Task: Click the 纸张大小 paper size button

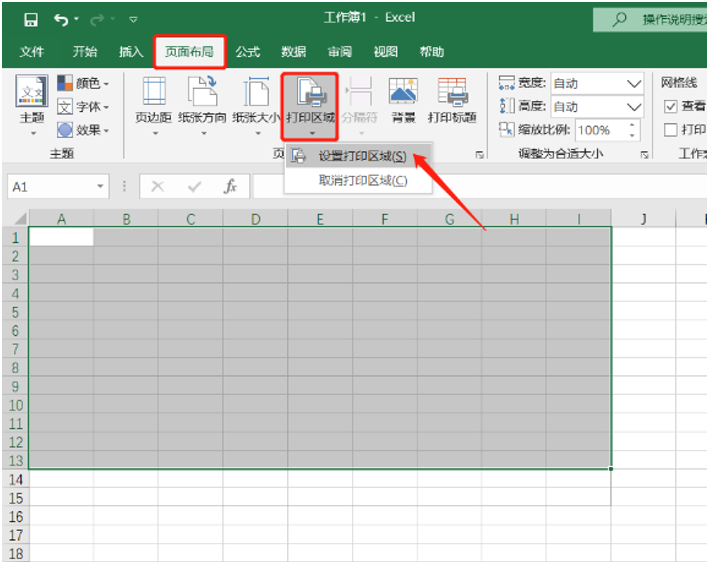Action: (x=256, y=106)
